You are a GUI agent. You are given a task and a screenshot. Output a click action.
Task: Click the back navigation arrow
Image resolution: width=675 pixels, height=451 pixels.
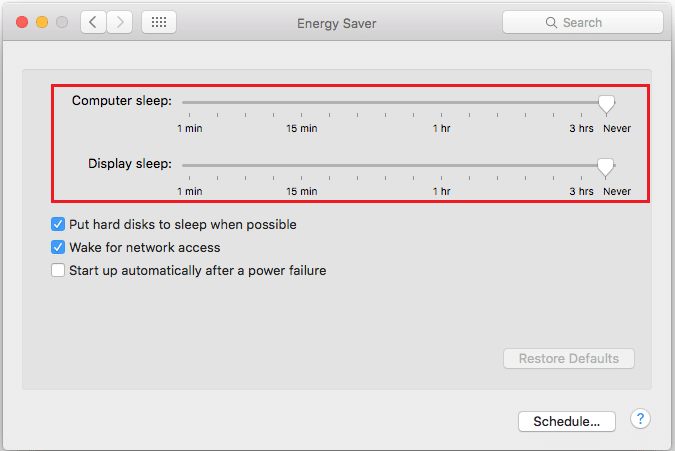click(94, 22)
